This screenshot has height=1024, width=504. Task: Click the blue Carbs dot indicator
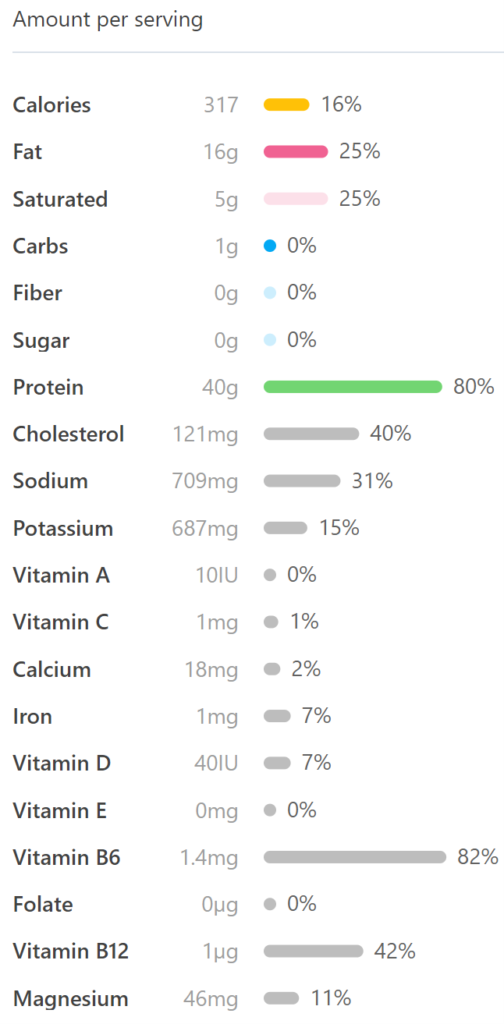(270, 246)
